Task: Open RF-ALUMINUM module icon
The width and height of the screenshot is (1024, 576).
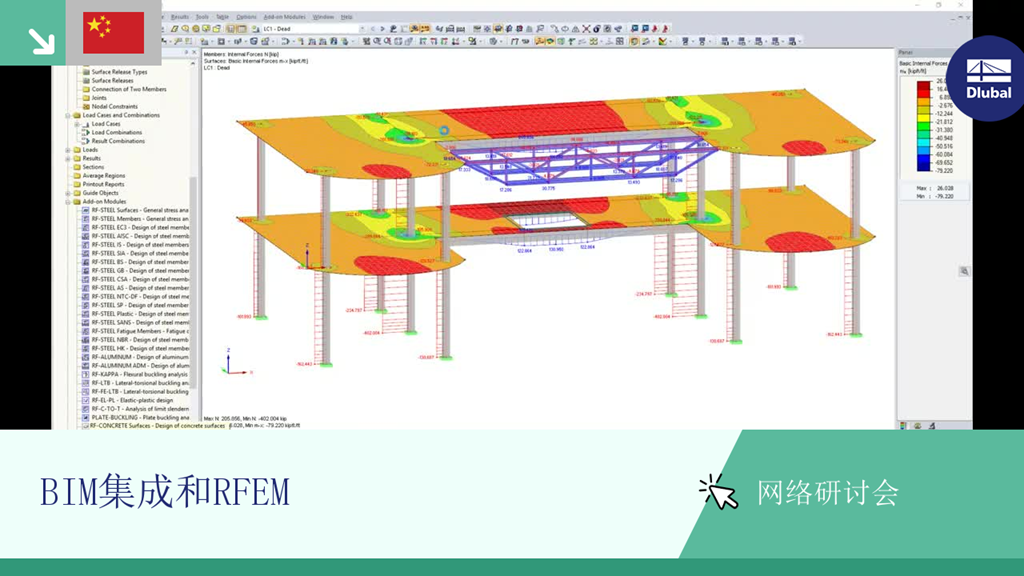Action: pyautogui.click(x=86, y=357)
